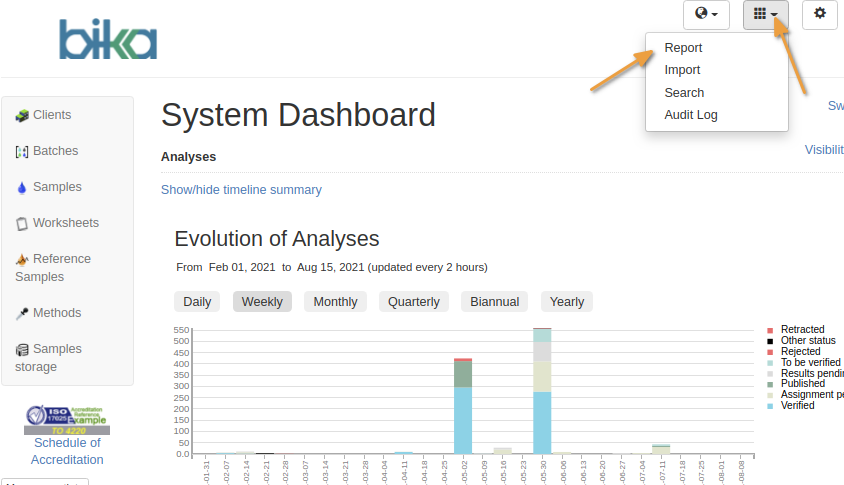Click the Verified legend color swatch

point(770,406)
